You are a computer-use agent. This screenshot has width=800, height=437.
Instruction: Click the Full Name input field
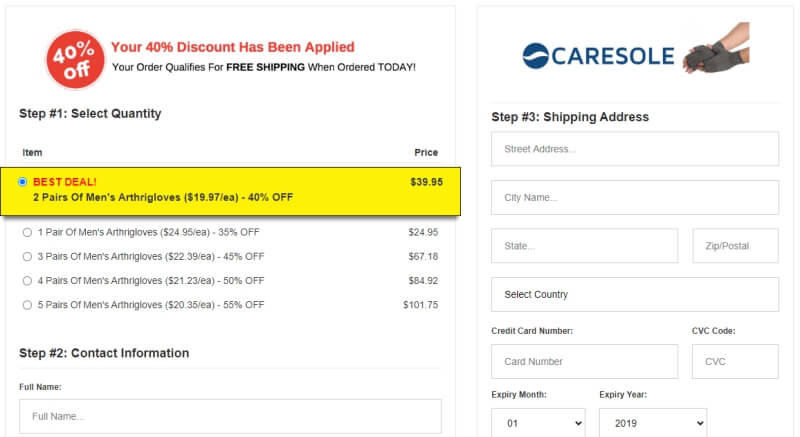tap(230, 416)
